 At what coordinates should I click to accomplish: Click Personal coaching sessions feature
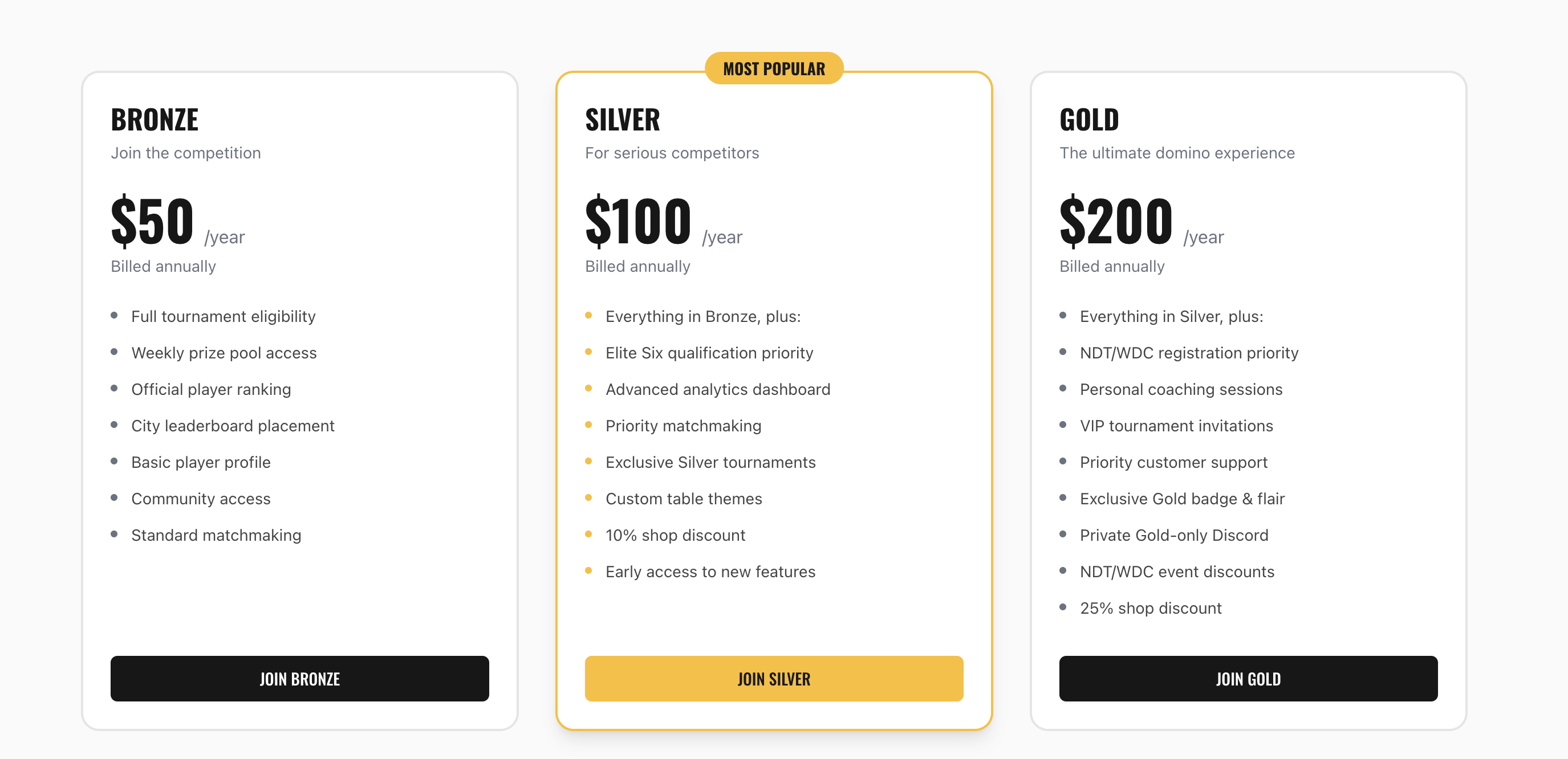tap(1181, 389)
